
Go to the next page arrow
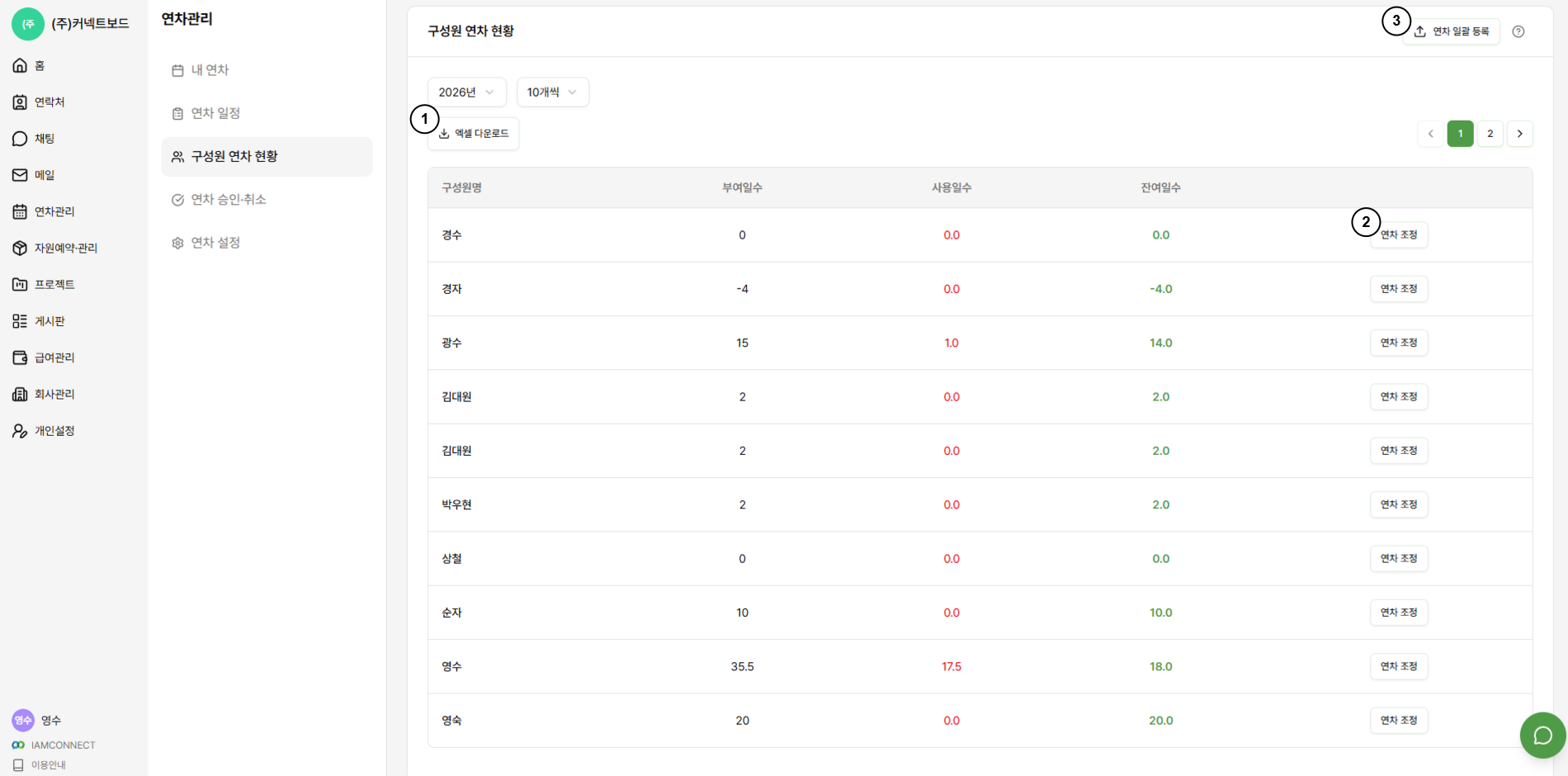pos(1520,134)
